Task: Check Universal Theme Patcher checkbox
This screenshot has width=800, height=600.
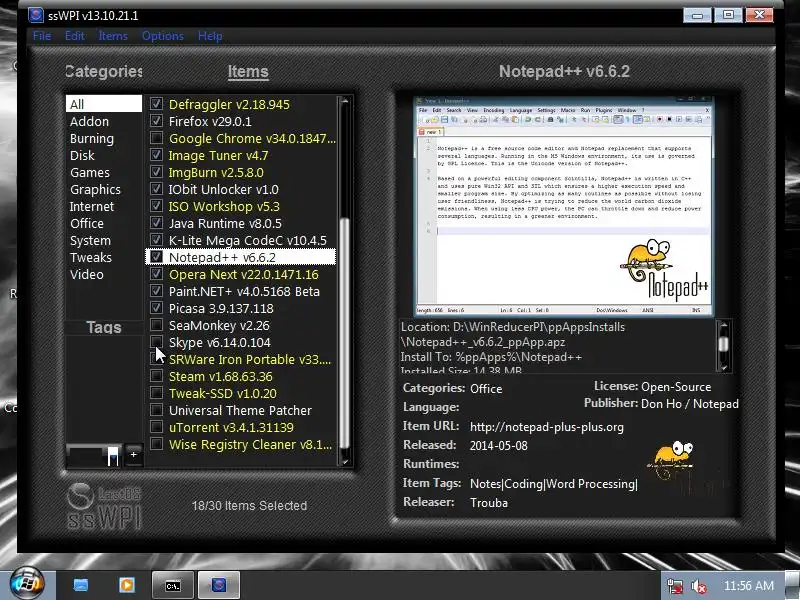Action: pos(156,410)
